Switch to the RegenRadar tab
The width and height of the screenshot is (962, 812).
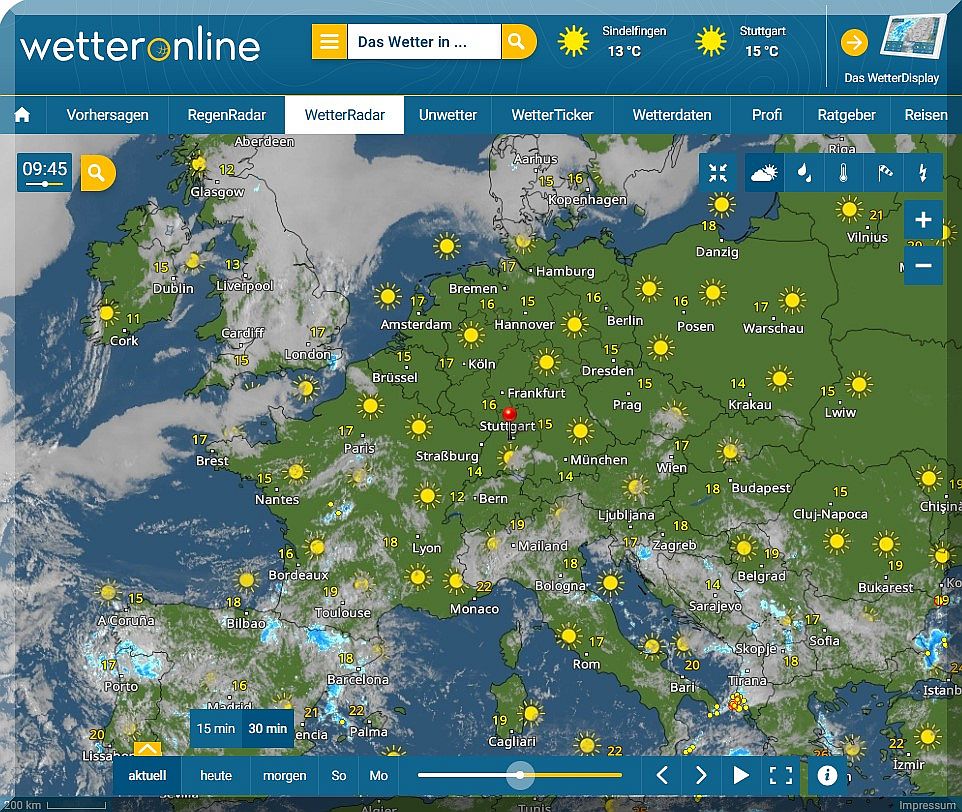tap(227, 115)
